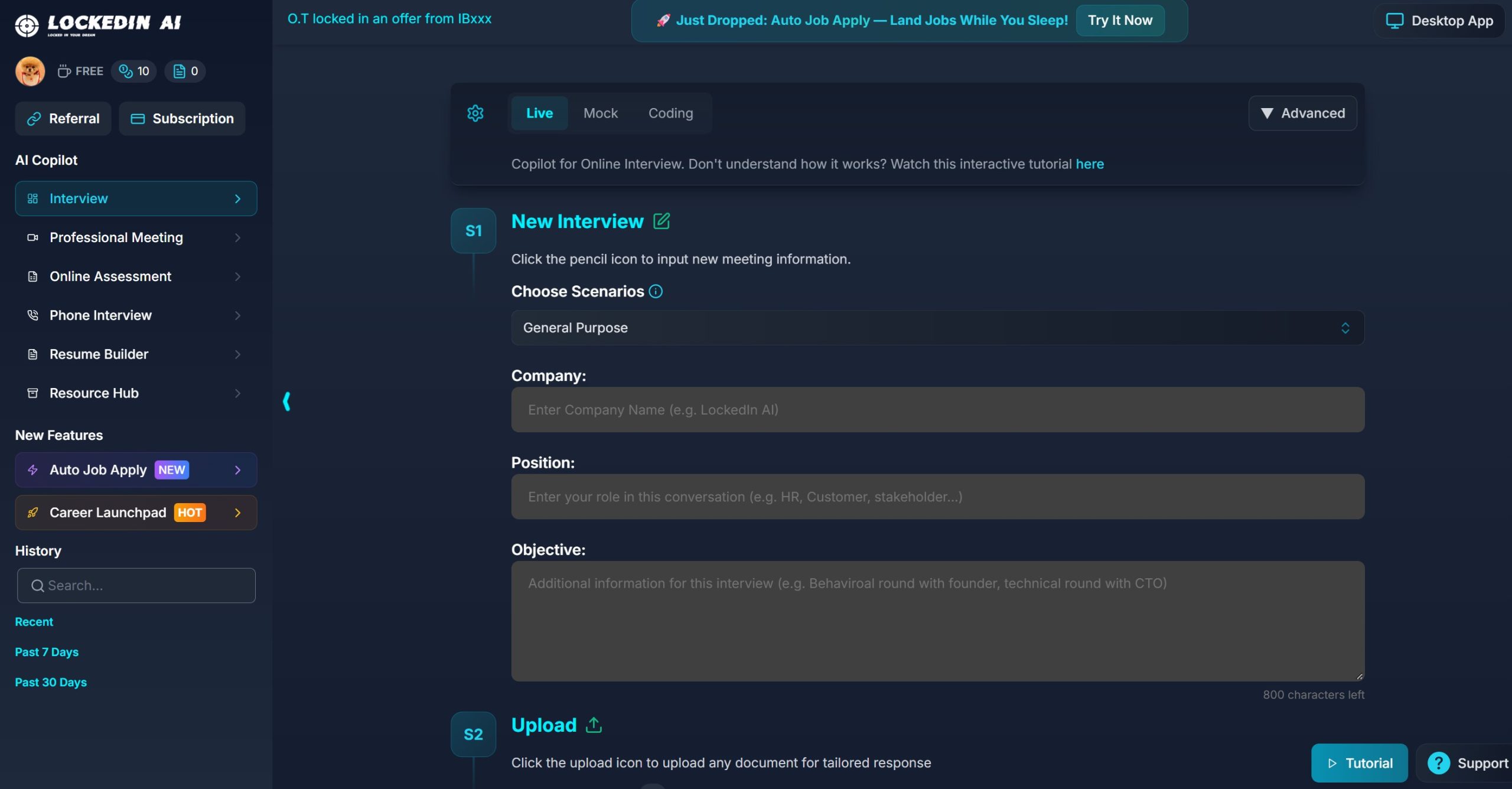Click the LockedIn AI logo
Screen dimensions: 1512x789
(98, 24)
